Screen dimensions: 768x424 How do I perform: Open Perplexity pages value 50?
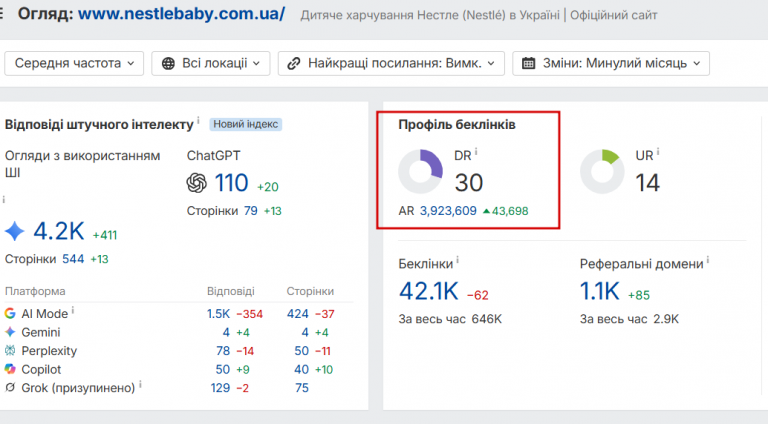pos(302,351)
